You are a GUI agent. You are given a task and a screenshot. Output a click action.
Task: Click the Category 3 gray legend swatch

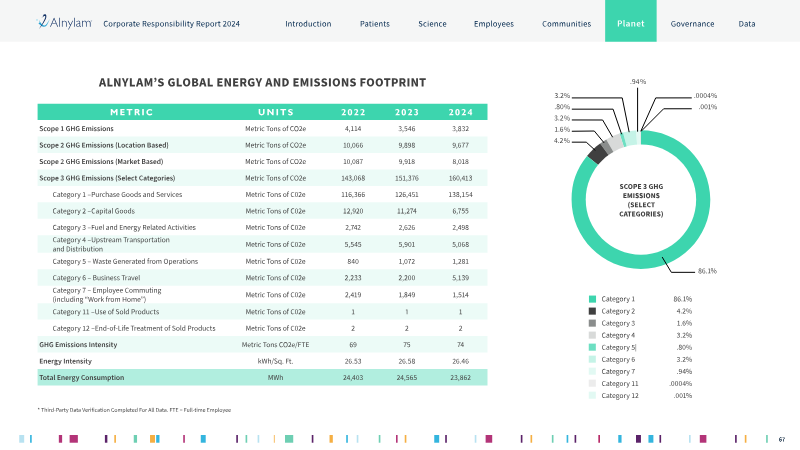point(592,323)
